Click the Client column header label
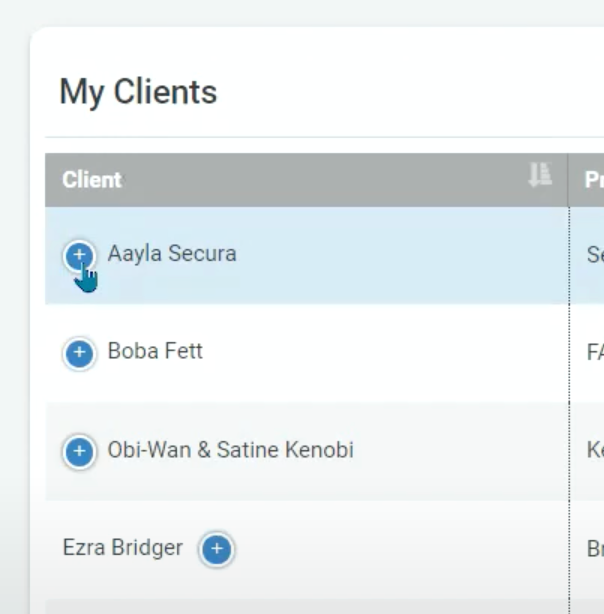 click(92, 180)
